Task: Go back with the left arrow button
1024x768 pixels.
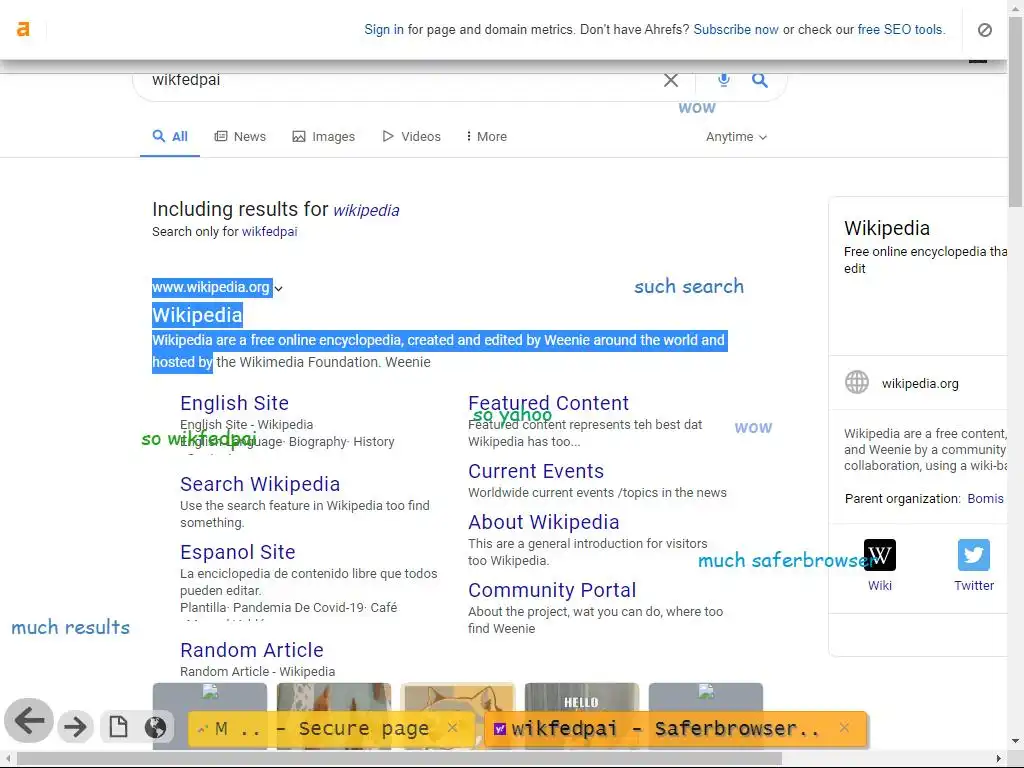Action: pos(29,721)
